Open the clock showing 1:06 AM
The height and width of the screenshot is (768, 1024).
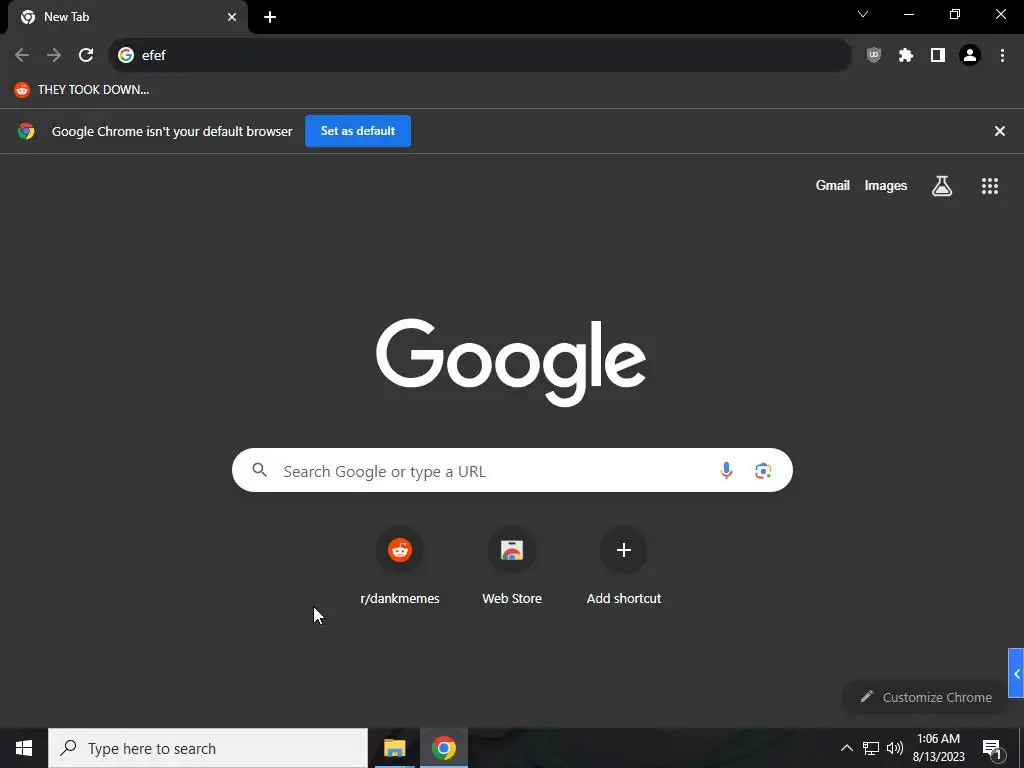click(x=938, y=748)
